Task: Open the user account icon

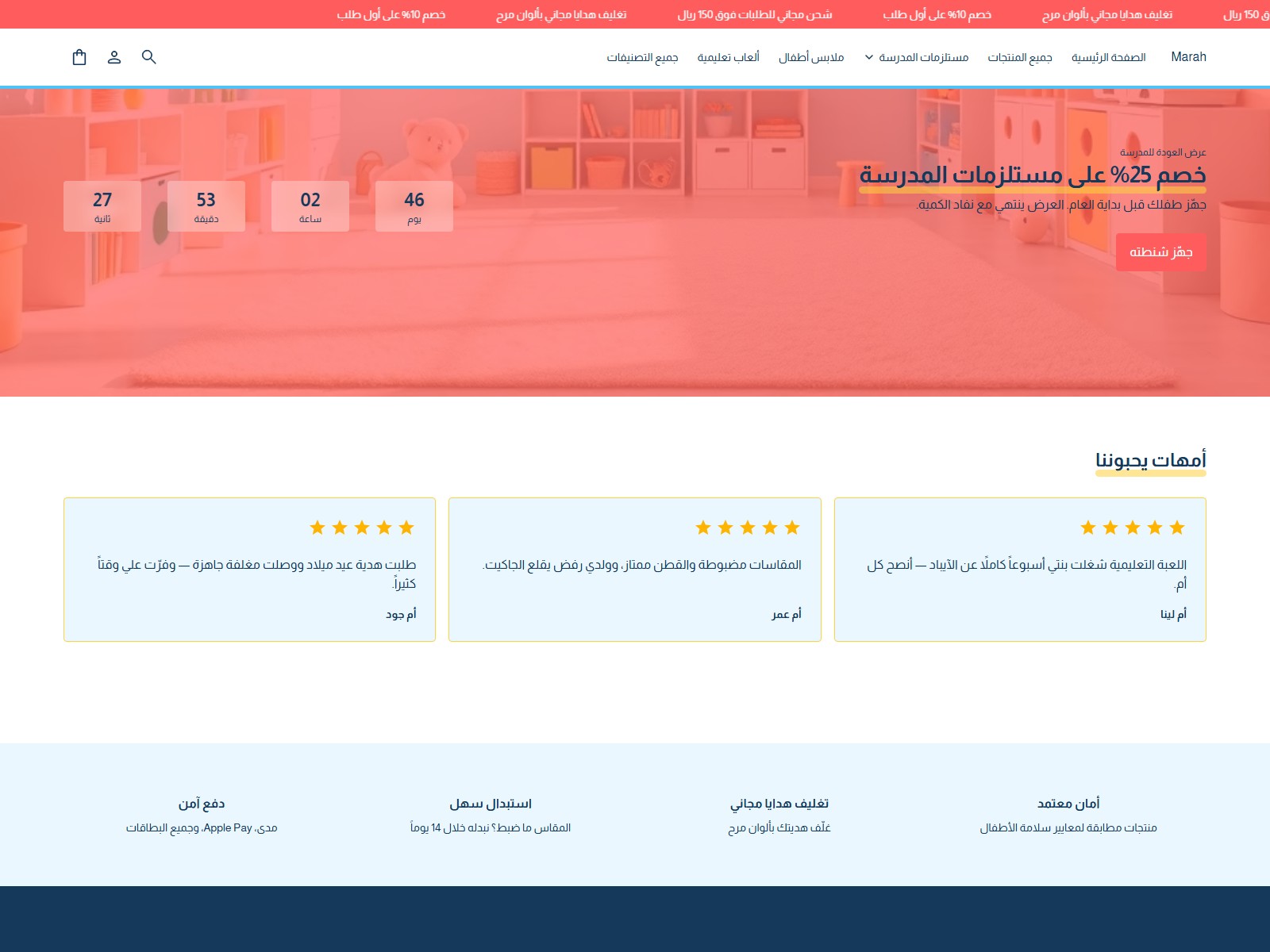Action: pyautogui.click(x=114, y=57)
